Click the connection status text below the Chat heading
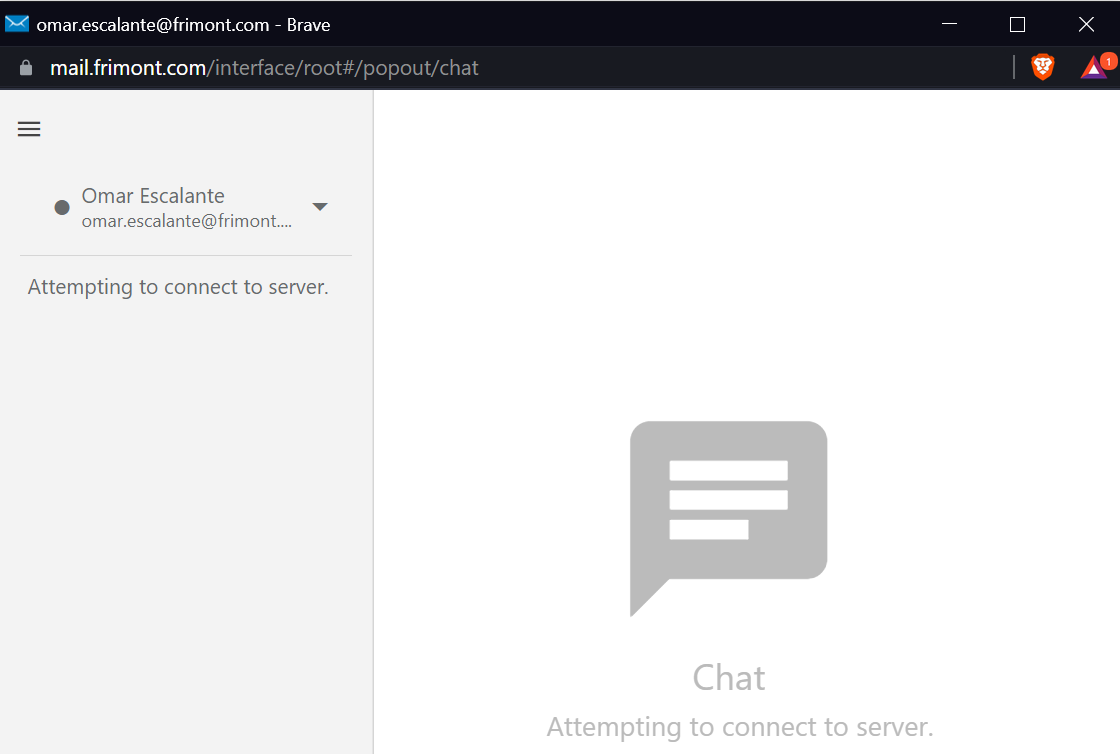The width and height of the screenshot is (1120, 754). [739, 727]
